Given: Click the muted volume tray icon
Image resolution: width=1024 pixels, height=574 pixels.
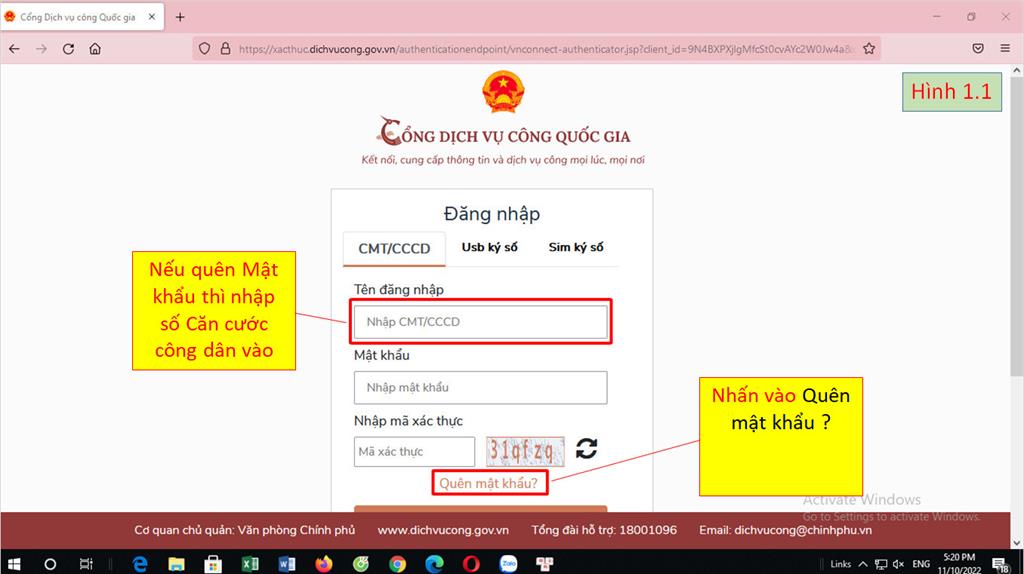Looking at the screenshot, I should (899, 564).
